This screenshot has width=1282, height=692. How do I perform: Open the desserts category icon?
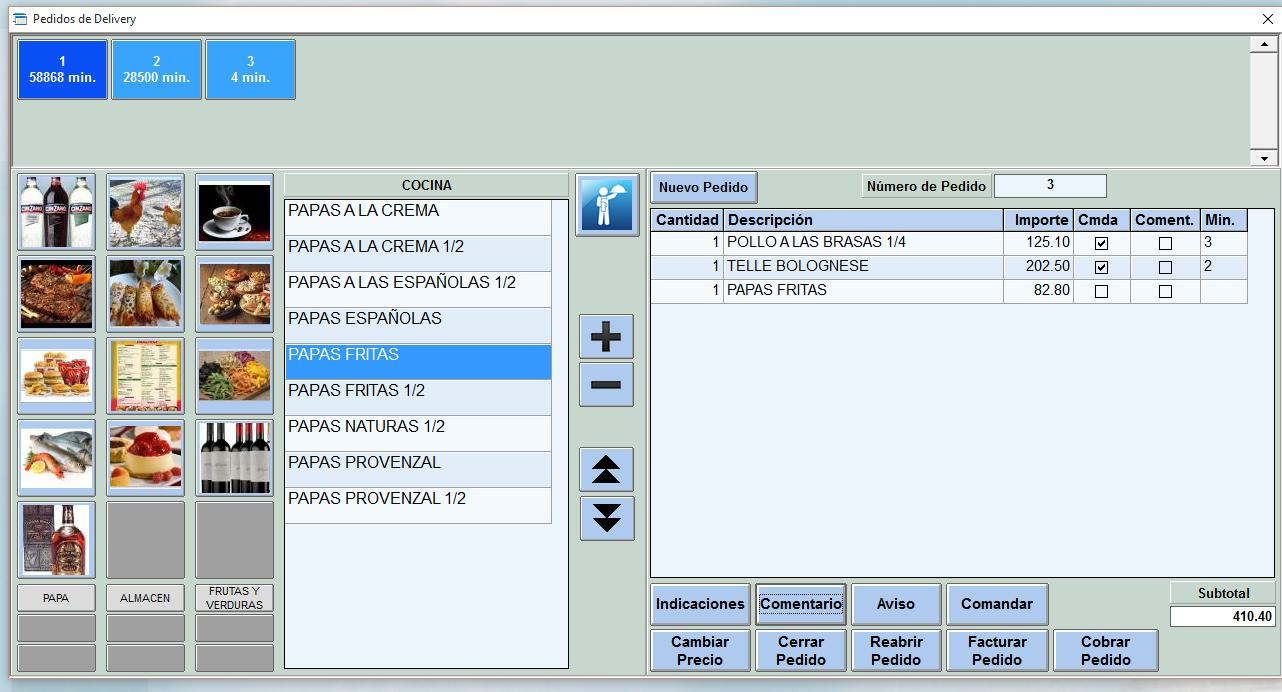[145, 455]
